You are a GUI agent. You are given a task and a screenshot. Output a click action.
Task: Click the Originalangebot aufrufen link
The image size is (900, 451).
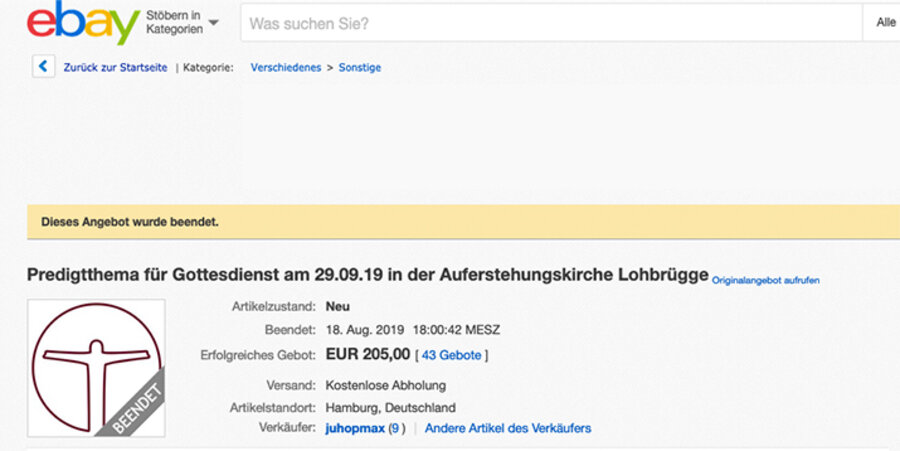[766, 281]
